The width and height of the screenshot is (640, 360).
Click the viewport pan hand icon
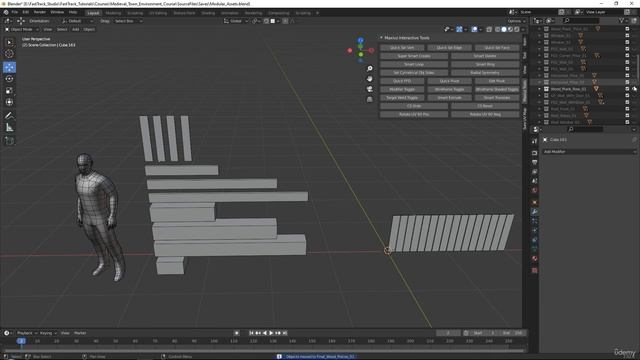coord(369,79)
